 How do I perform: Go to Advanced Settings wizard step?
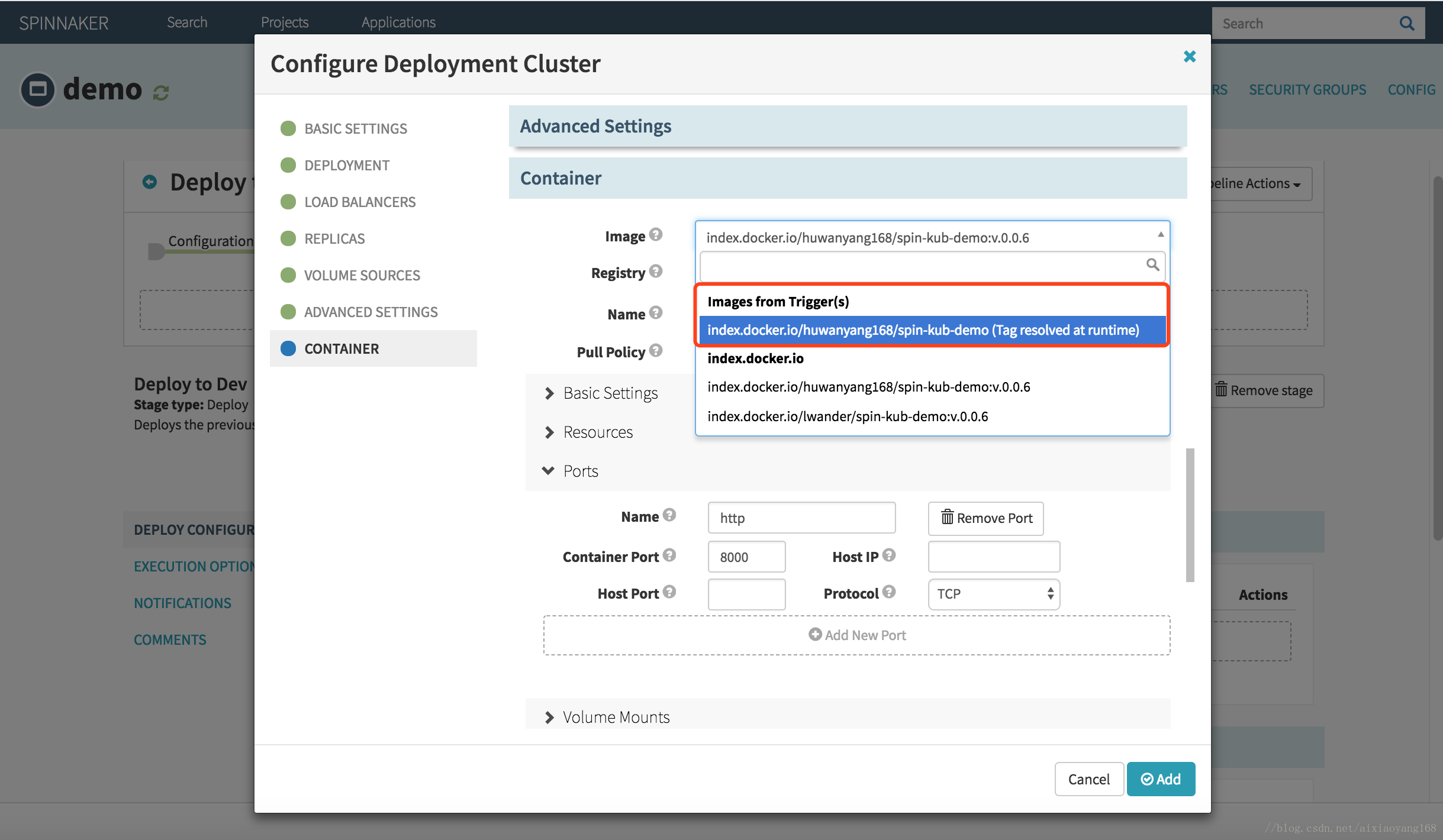(x=373, y=312)
